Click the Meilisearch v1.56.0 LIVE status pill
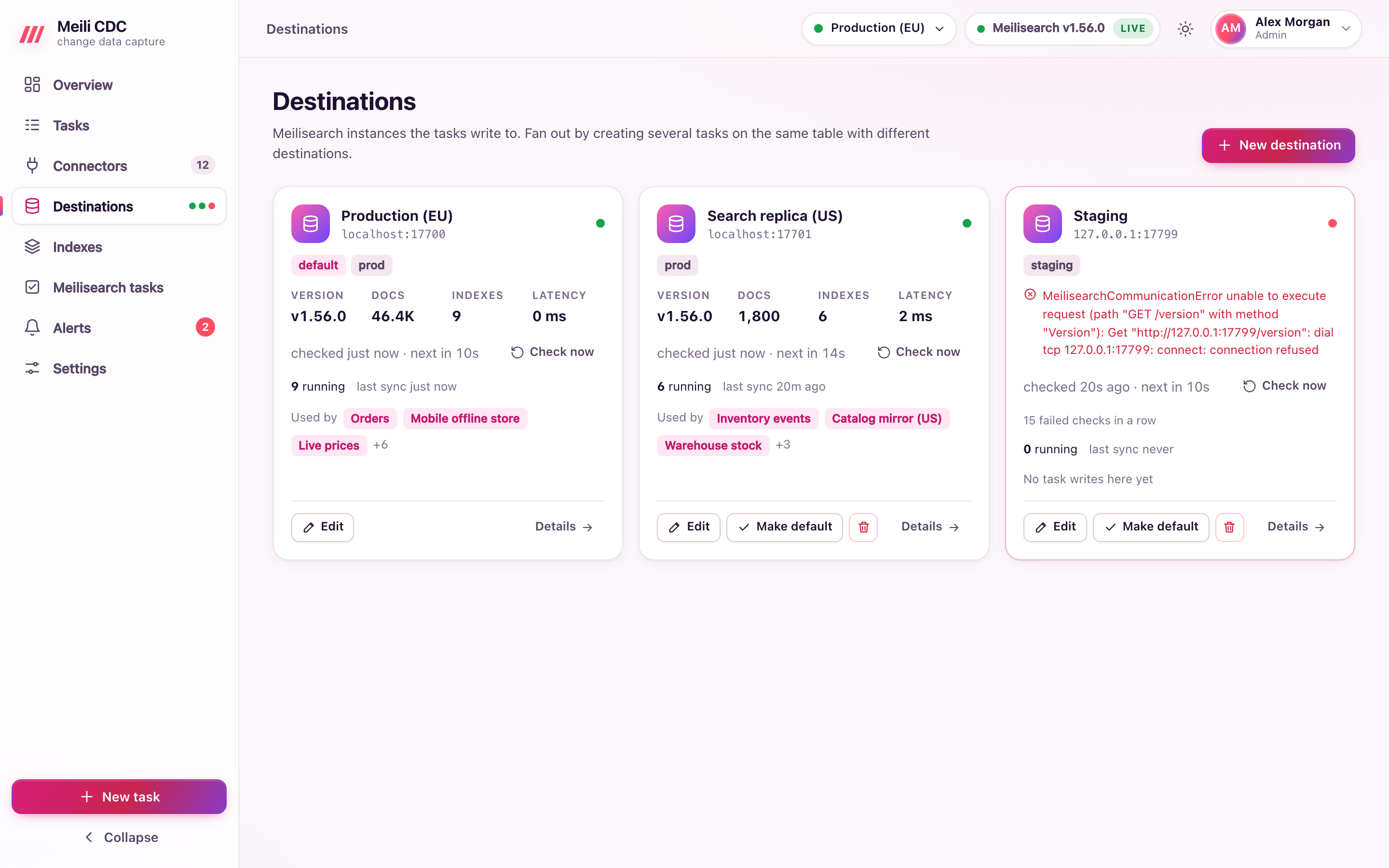 click(1062, 29)
